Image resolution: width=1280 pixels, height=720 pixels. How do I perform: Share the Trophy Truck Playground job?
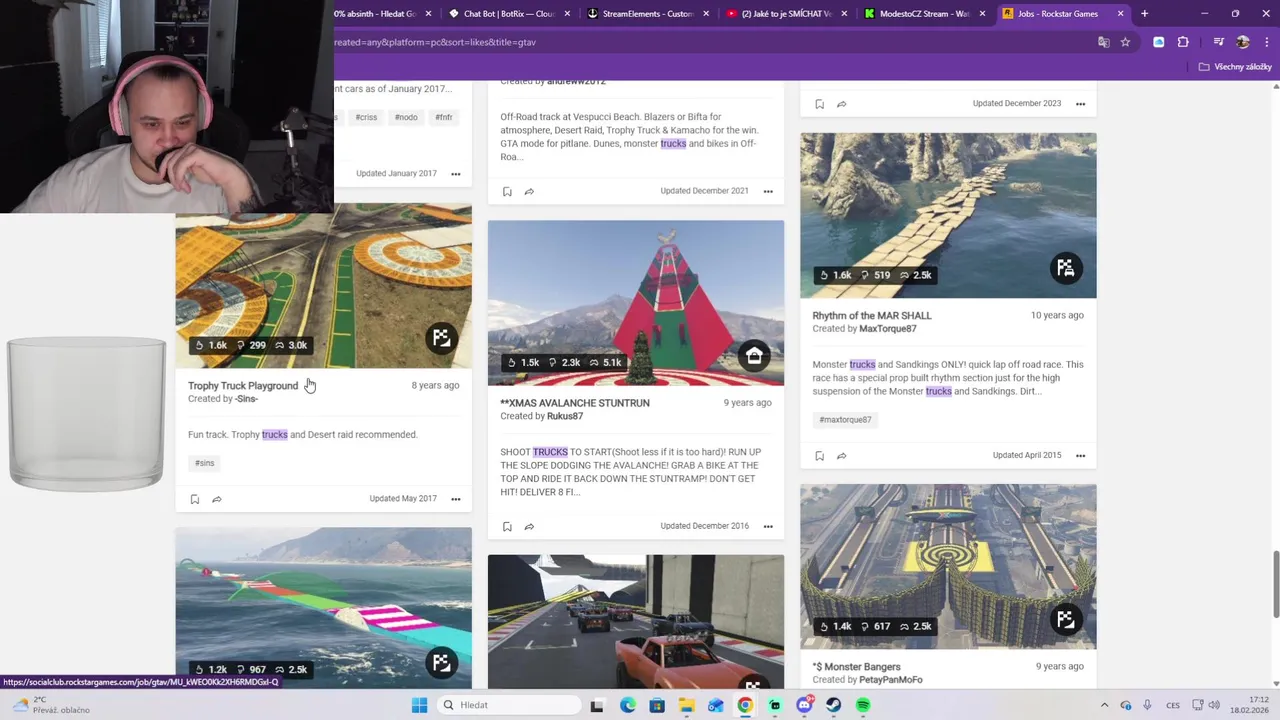click(x=217, y=499)
